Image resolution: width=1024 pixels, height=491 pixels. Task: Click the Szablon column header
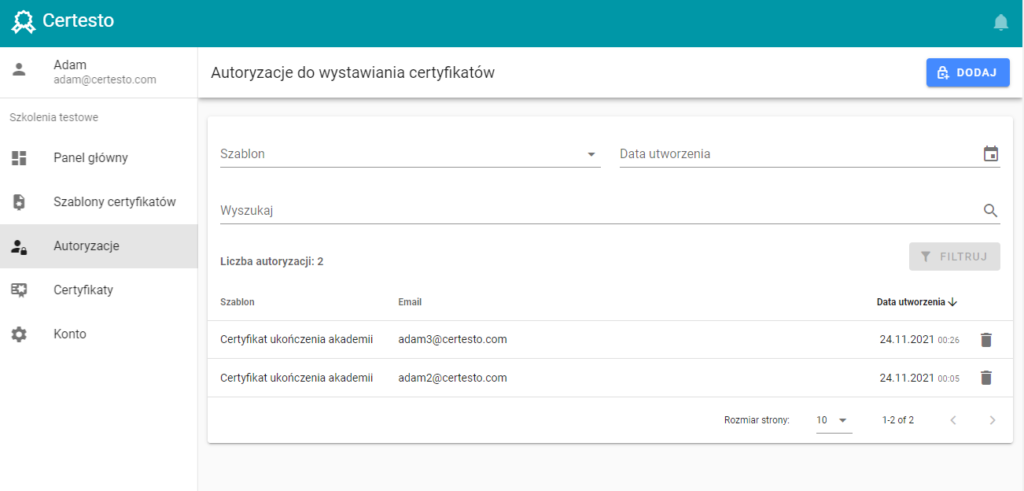point(238,302)
